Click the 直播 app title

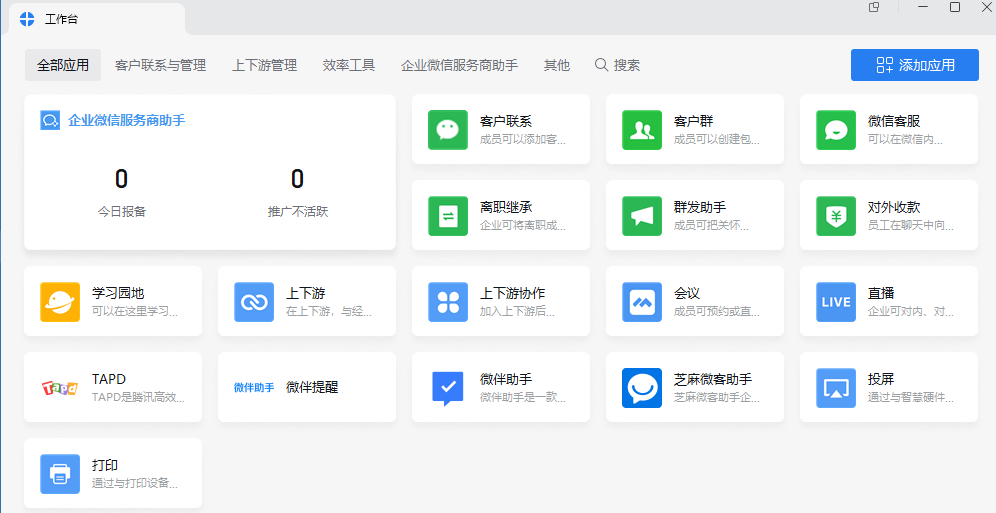pyautogui.click(x=881, y=293)
